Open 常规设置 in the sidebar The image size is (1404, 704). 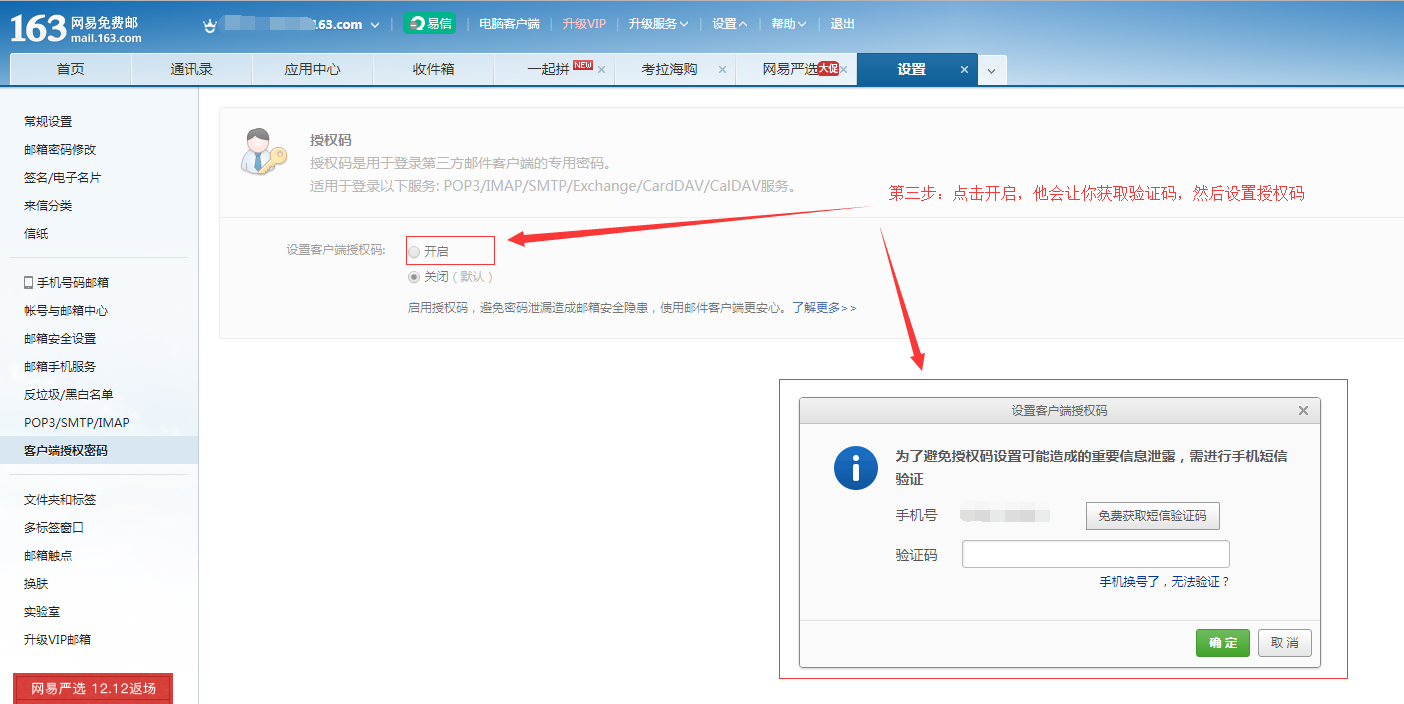(x=48, y=121)
